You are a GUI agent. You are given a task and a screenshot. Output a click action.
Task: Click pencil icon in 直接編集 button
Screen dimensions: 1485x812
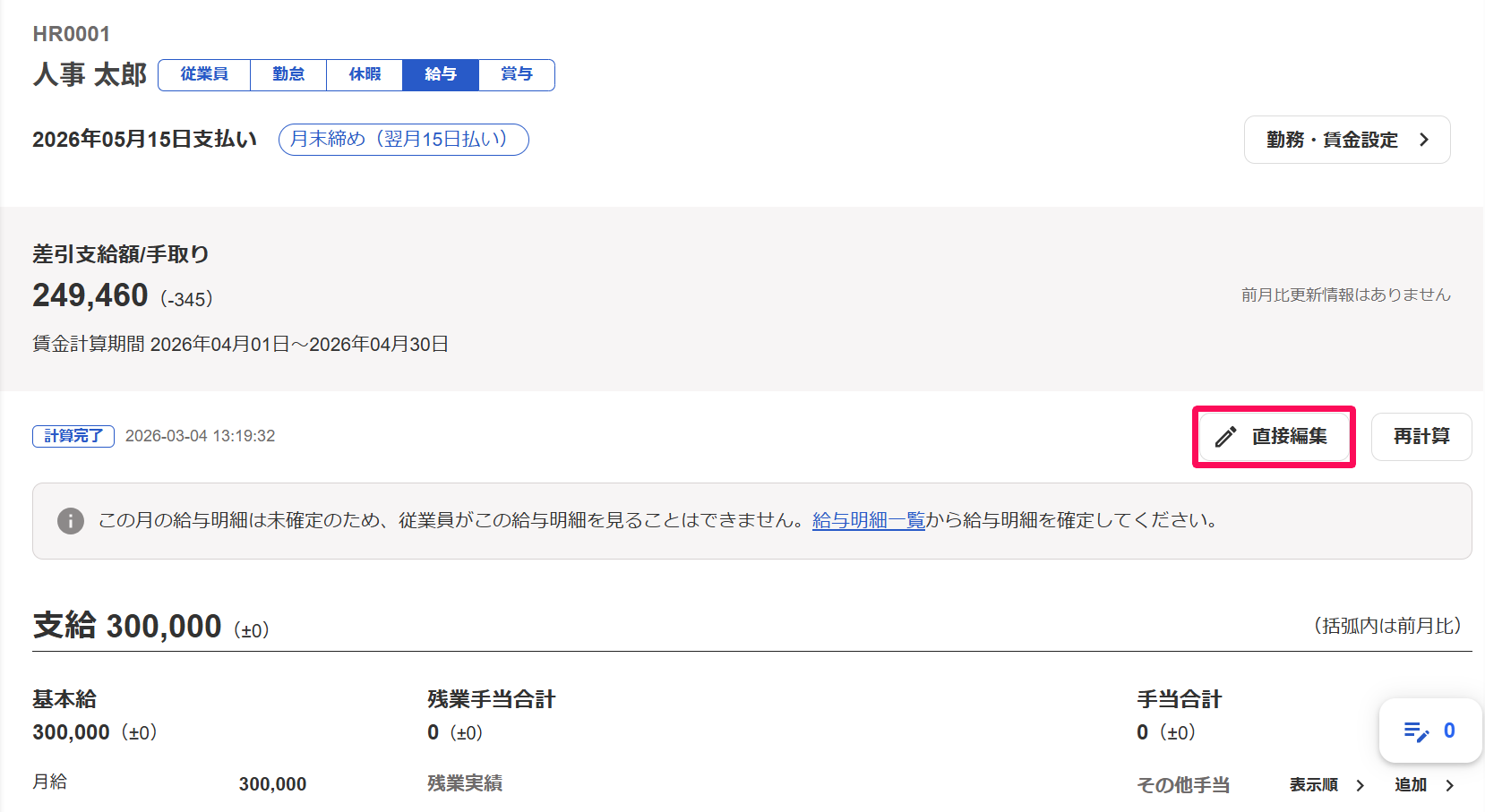(1225, 437)
